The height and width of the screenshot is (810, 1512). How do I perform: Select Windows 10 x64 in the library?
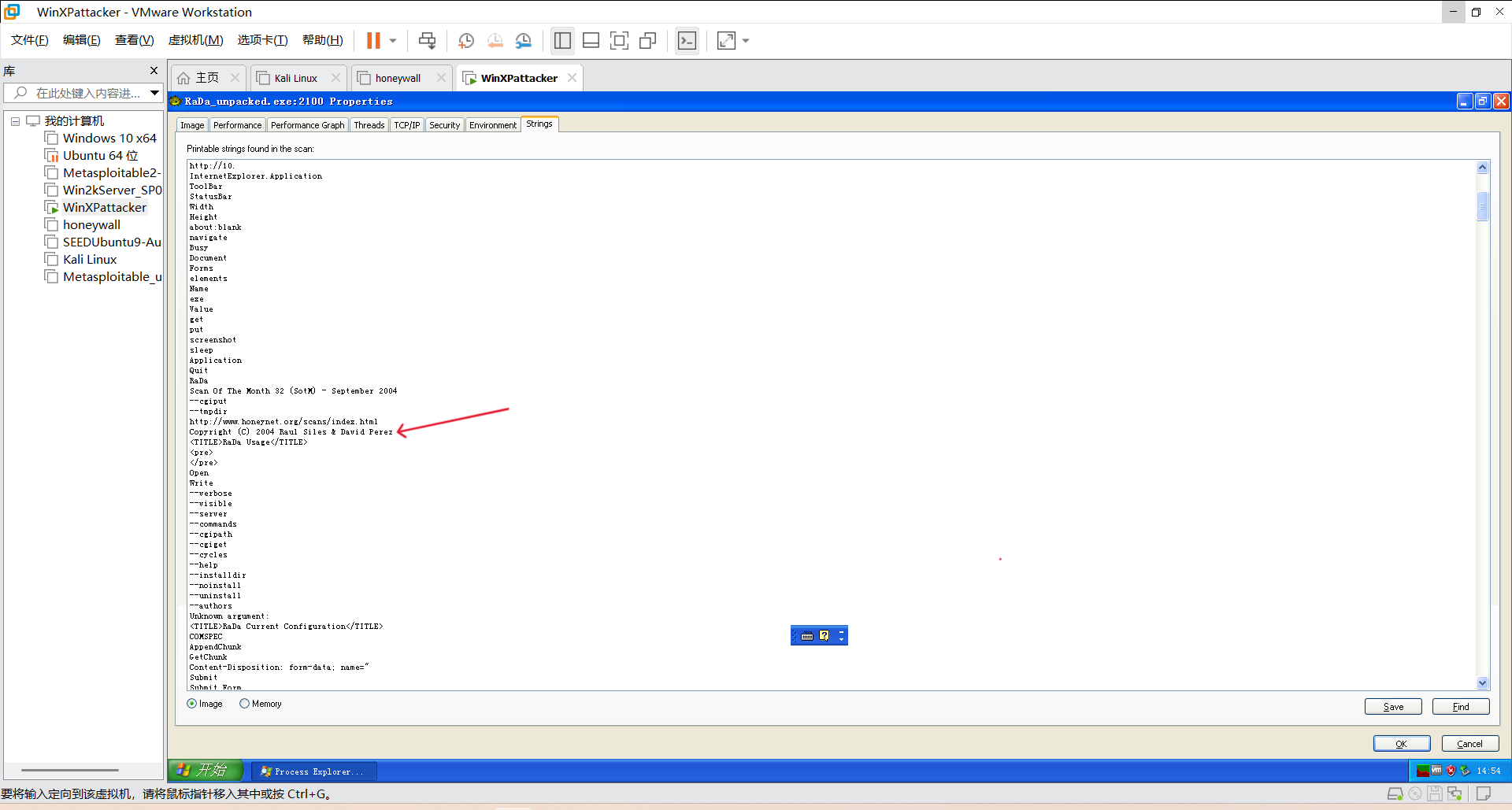click(109, 139)
